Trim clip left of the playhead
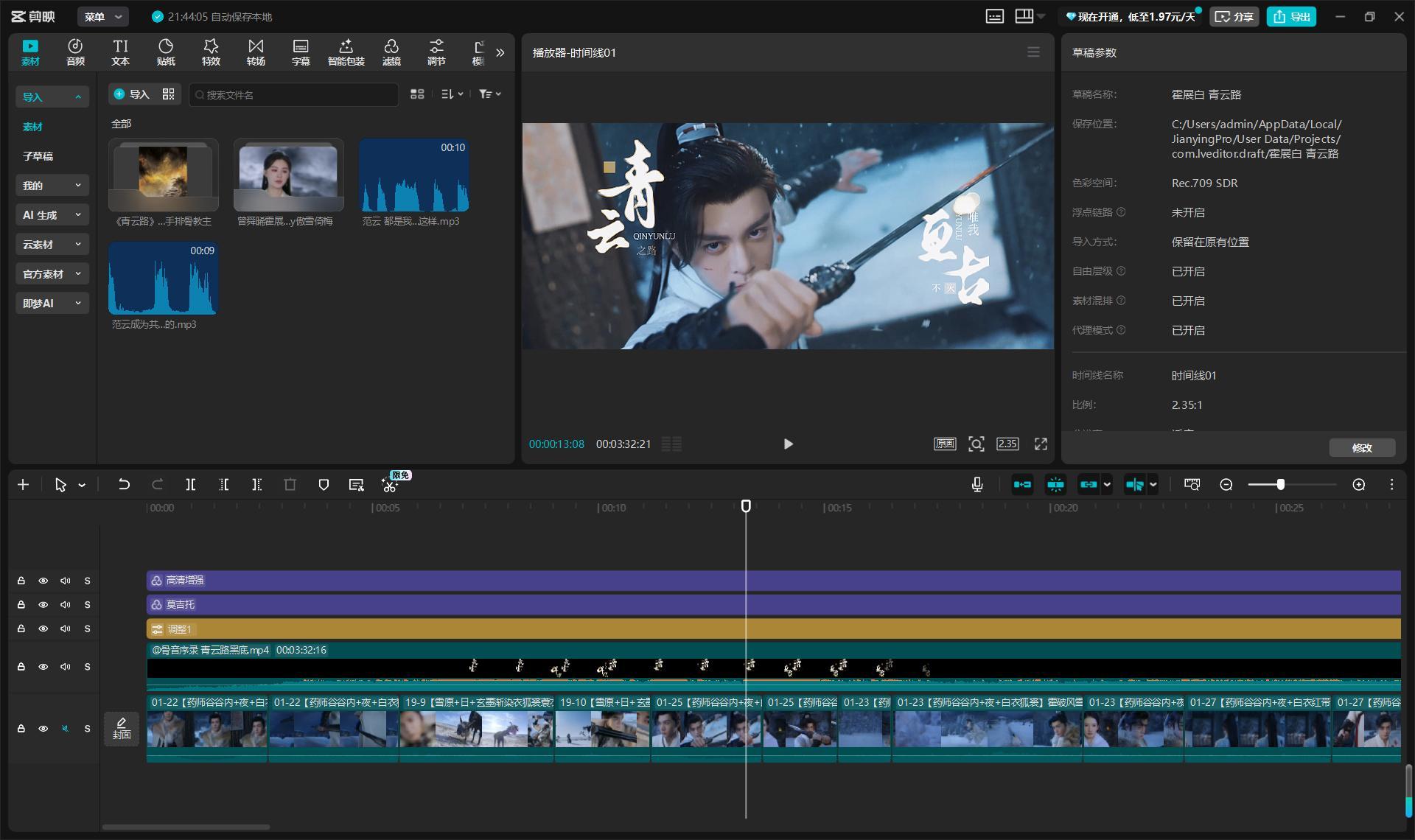Viewport: 1415px width, 840px height. coord(224,484)
